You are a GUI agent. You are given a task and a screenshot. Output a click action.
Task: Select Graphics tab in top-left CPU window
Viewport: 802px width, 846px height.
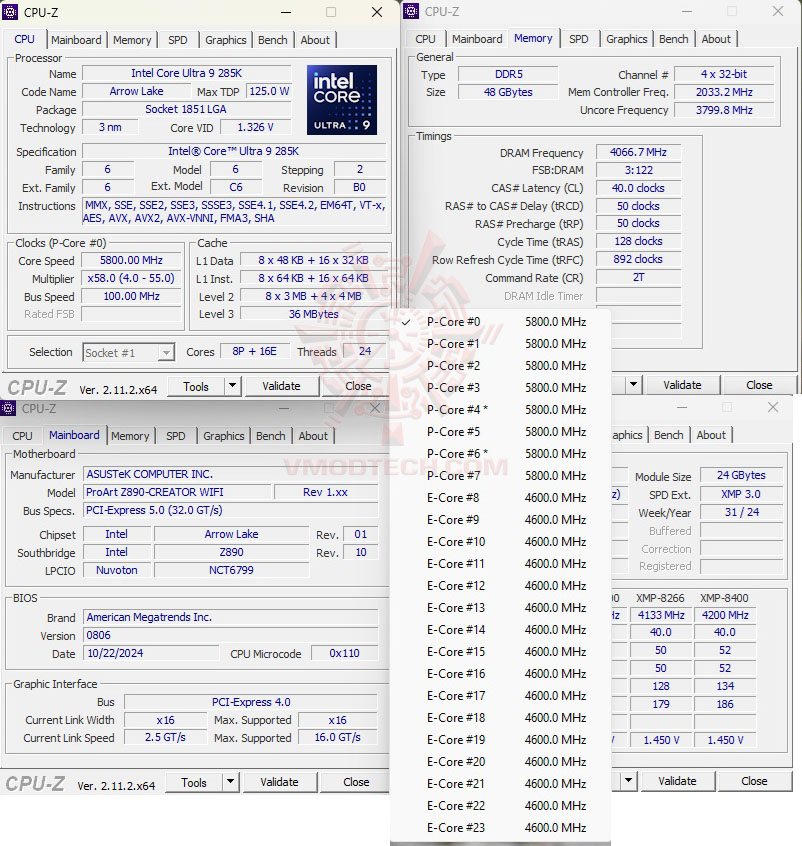point(226,40)
